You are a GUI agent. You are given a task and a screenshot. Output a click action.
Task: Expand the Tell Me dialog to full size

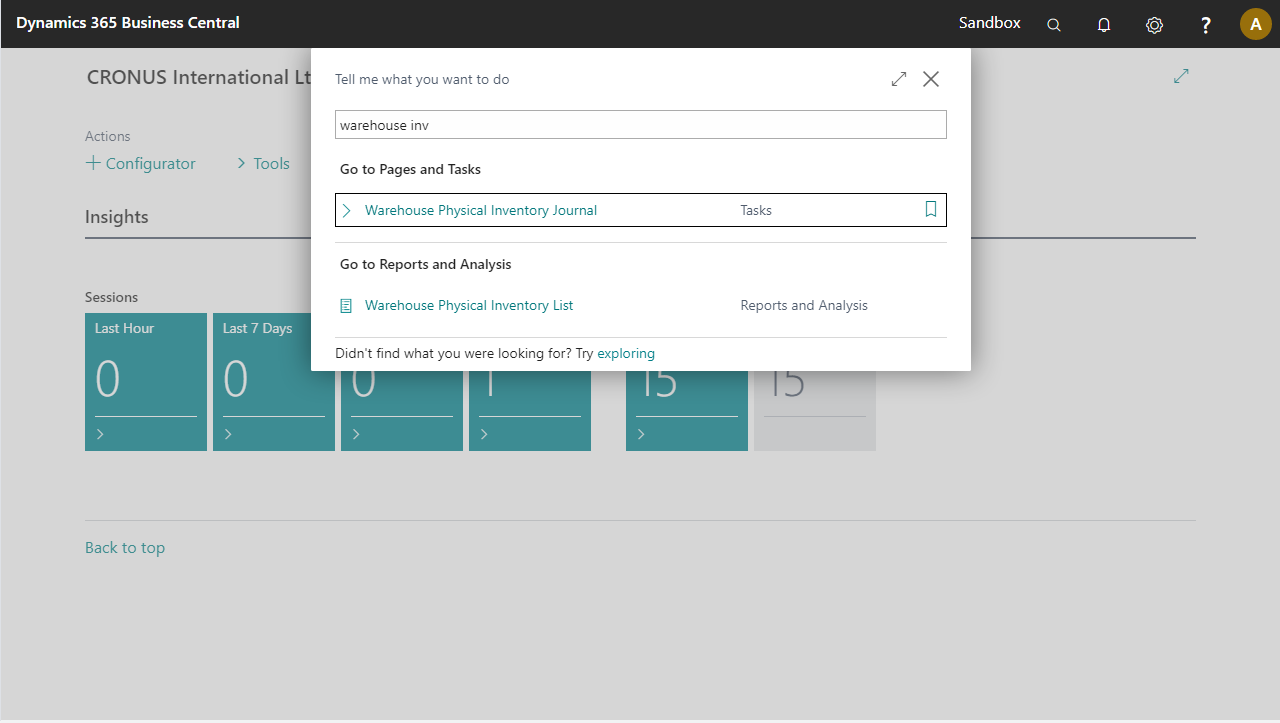[899, 79]
